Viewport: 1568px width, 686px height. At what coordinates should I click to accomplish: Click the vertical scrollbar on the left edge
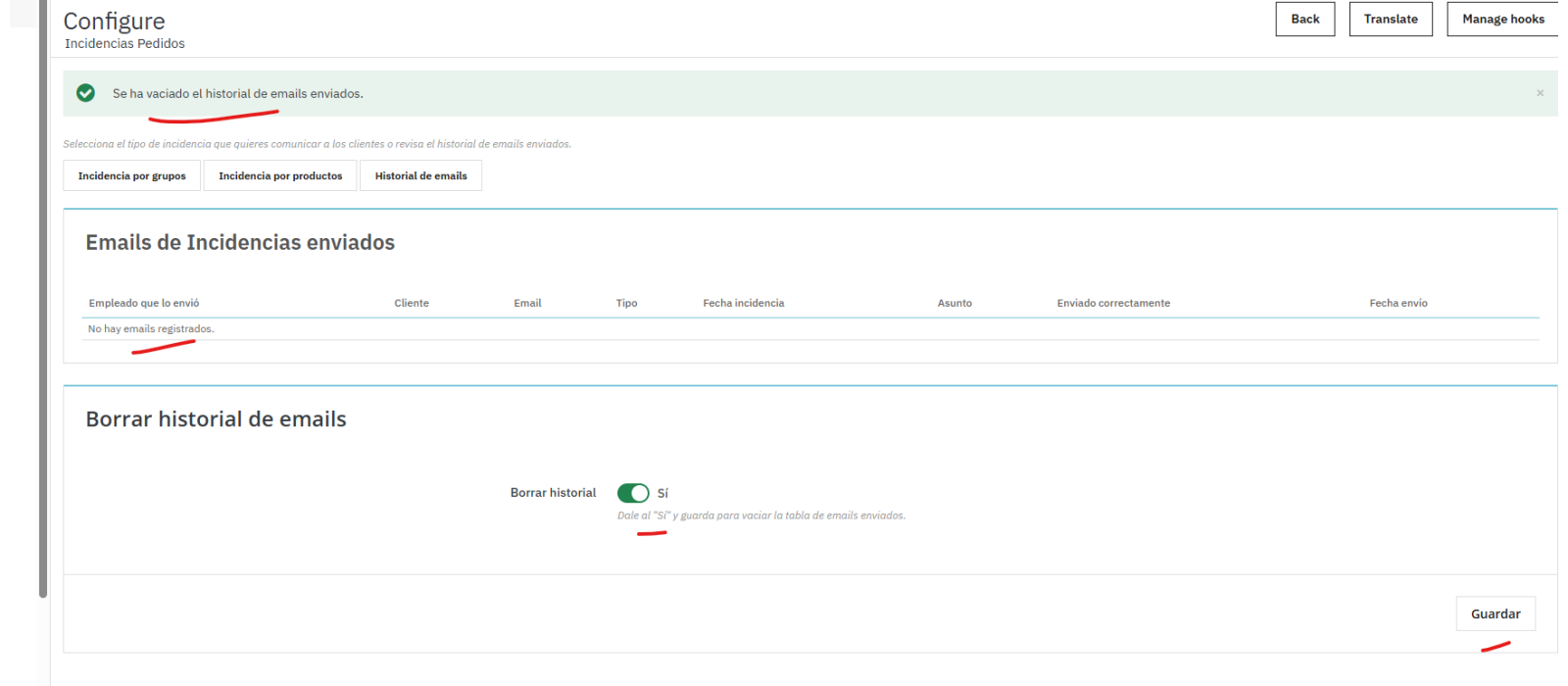[43, 294]
